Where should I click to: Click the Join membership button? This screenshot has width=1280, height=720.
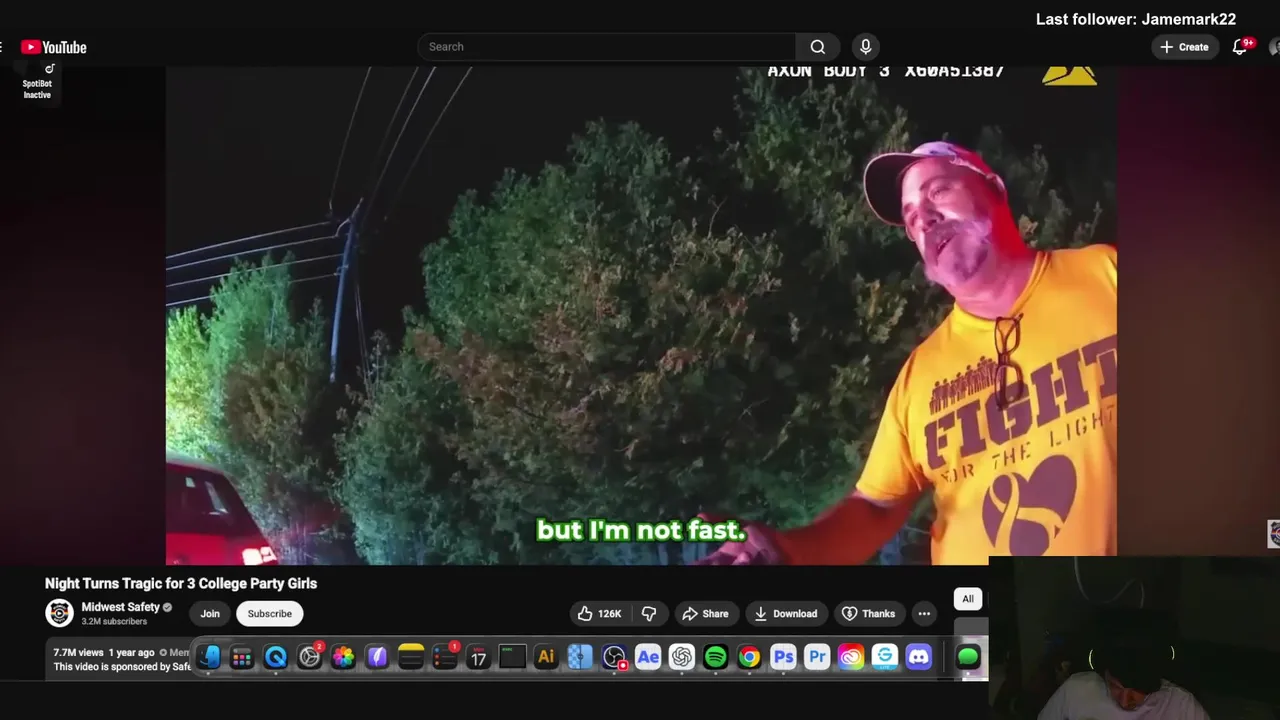[210, 614]
